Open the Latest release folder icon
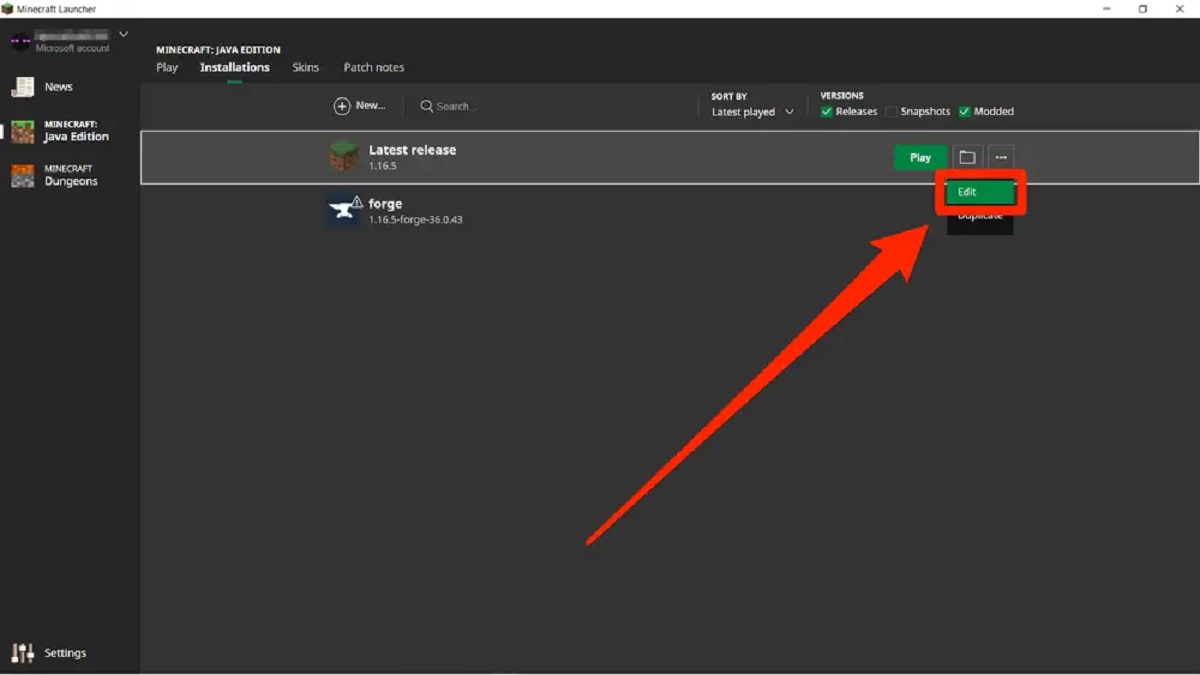This screenshot has height=675, width=1200. click(967, 157)
